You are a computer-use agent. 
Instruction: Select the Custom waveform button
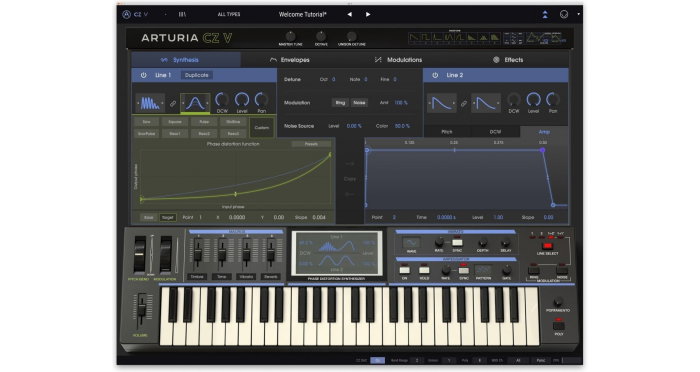pos(262,128)
